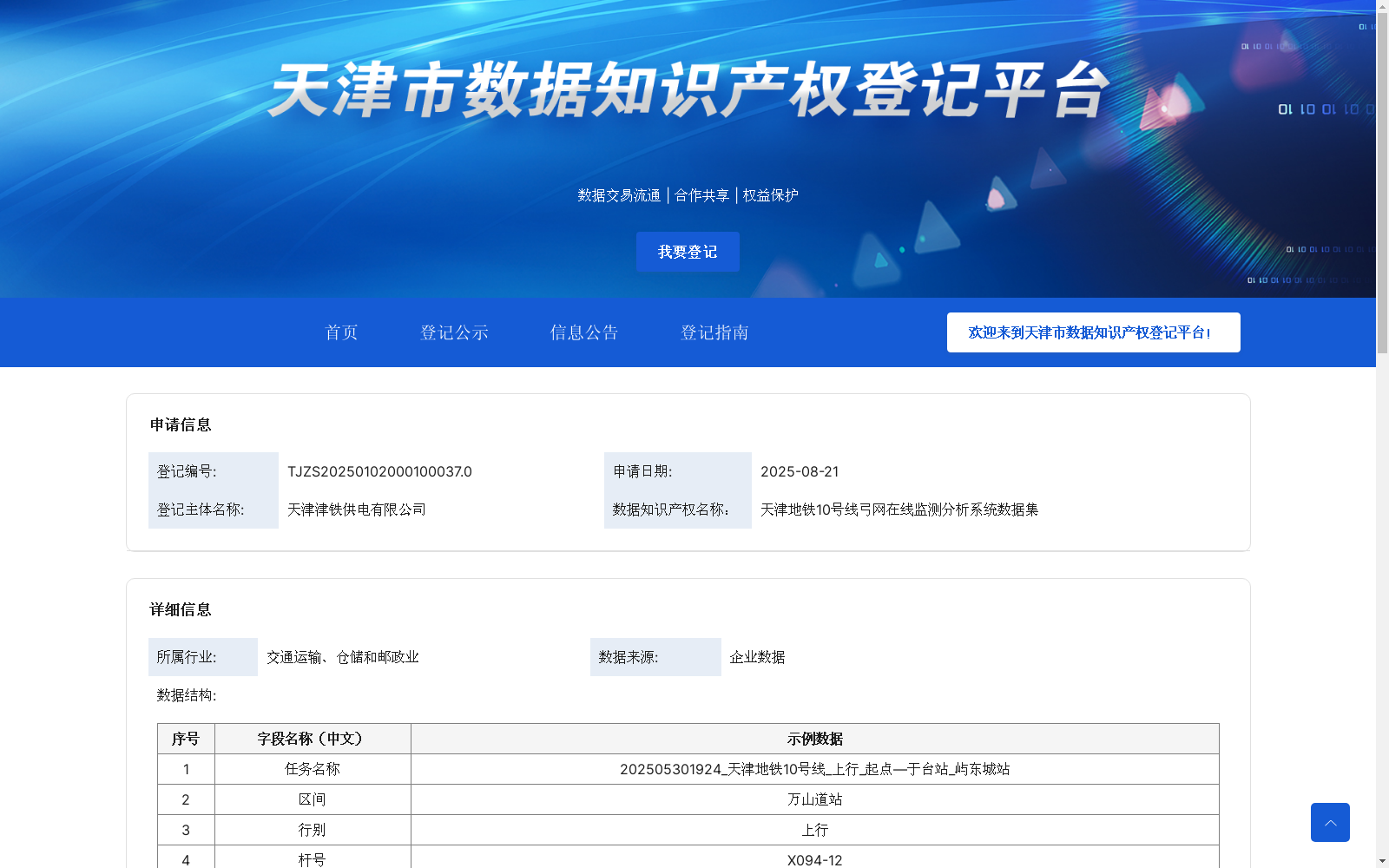Image resolution: width=1389 pixels, height=868 pixels.
Task: Click the tagline 合作共享 text
Action: coord(702,195)
